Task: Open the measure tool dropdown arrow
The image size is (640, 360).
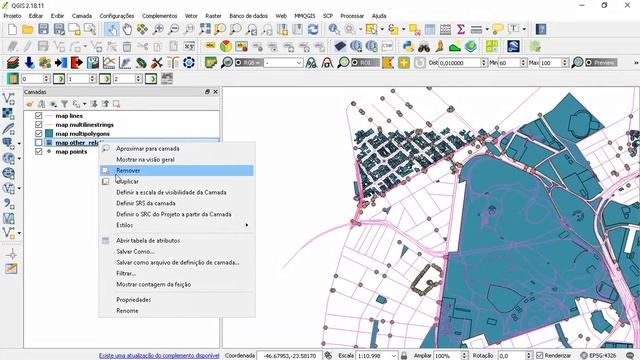Action: click(x=487, y=29)
